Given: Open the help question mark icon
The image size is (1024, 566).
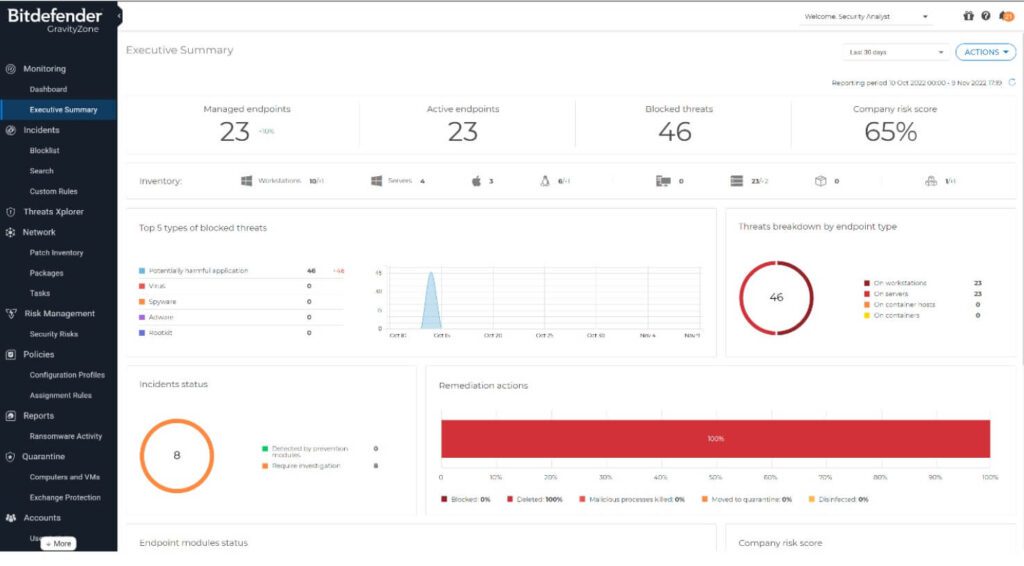Looking at the screenshot, I should [985, 16].
